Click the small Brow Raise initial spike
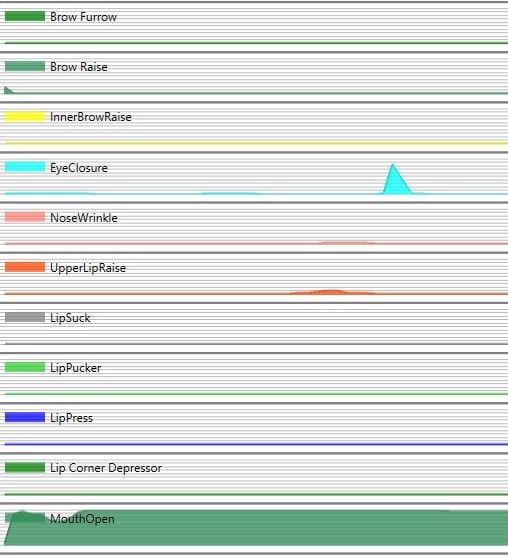This screenshot has width=508, height=558. coord(9,90)
